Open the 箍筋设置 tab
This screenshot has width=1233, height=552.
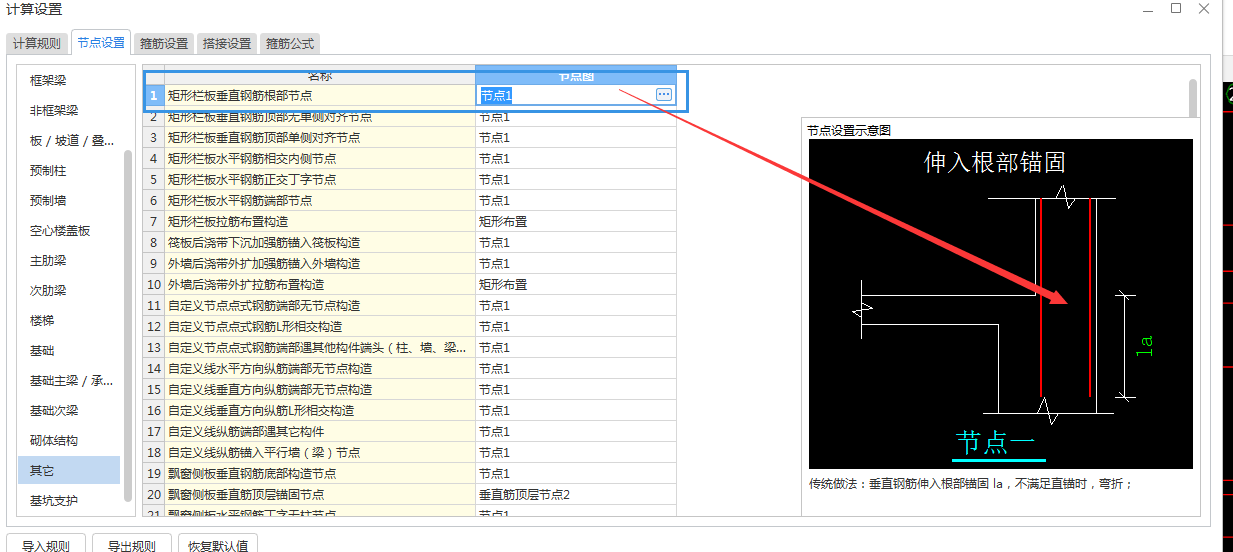coord(164,43)
